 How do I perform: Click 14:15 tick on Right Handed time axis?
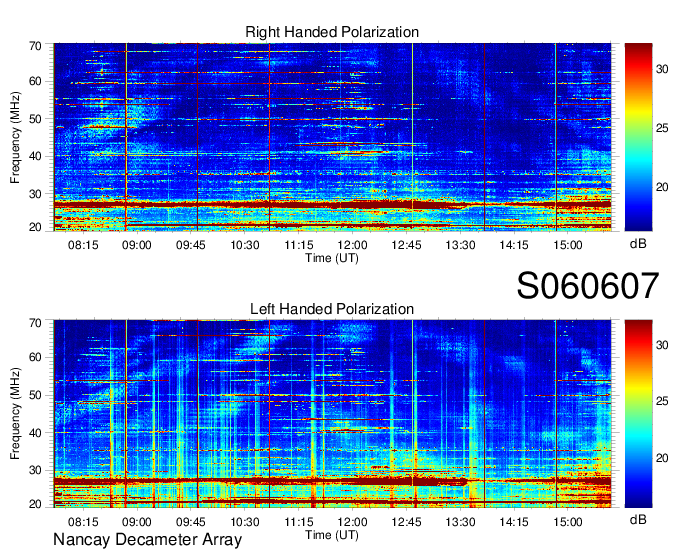[514, 245]
